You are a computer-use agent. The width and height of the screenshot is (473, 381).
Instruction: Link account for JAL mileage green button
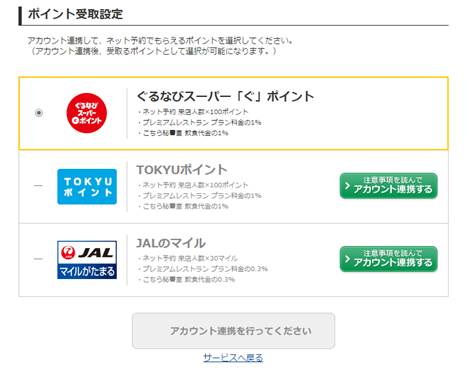[x=389, y=259]
